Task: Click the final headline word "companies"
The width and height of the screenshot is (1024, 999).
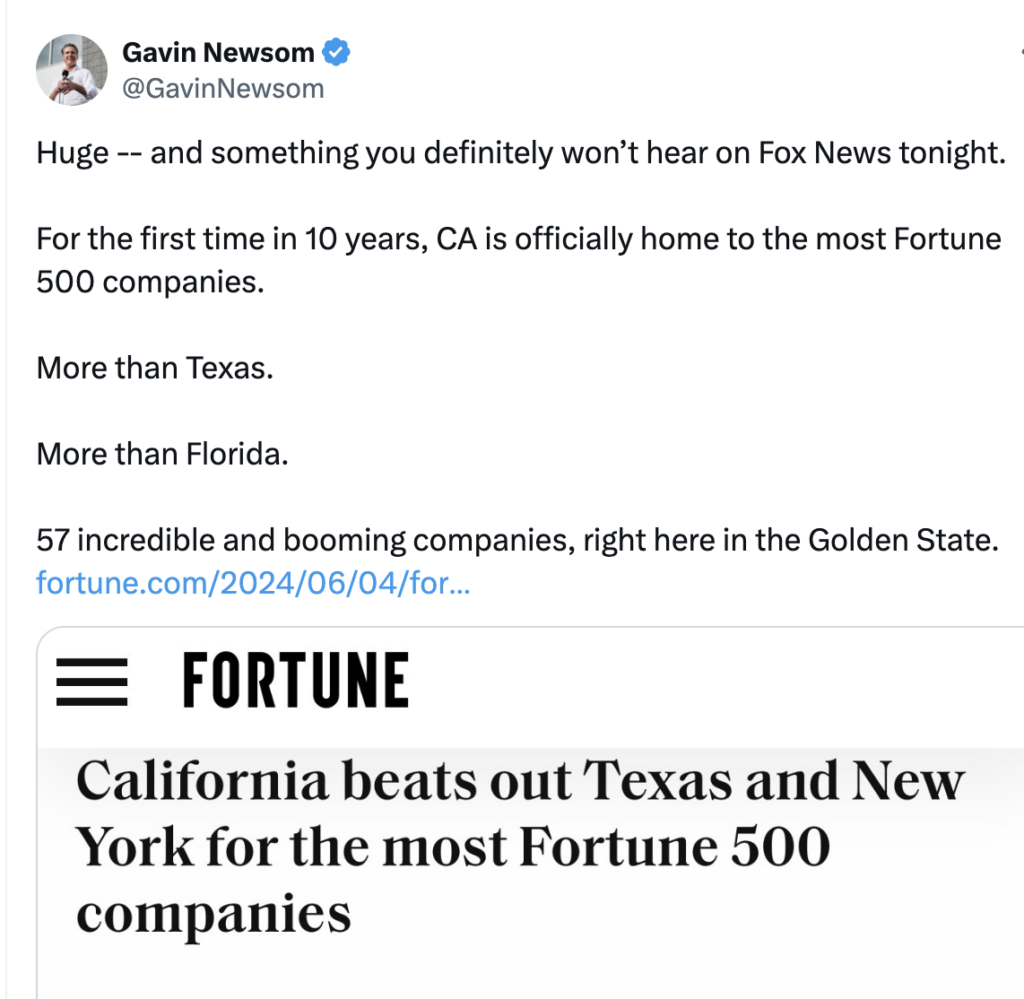Action: 214,913
